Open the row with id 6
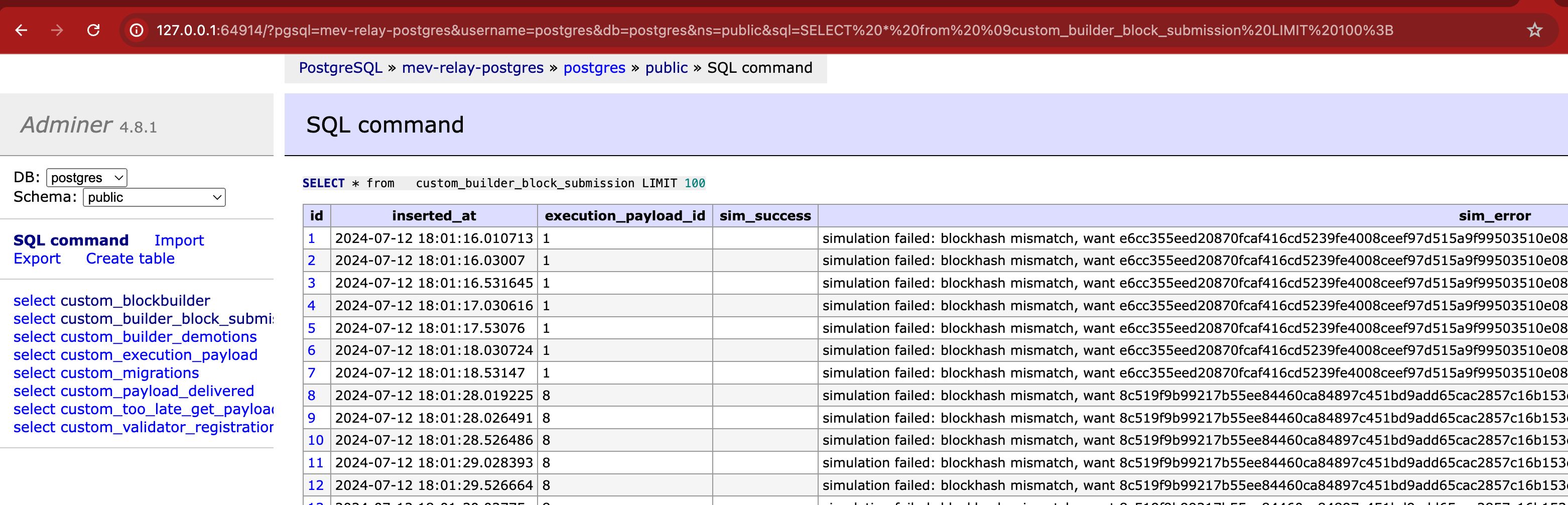This screenshot has height=505, width=1568. point(312,350)
